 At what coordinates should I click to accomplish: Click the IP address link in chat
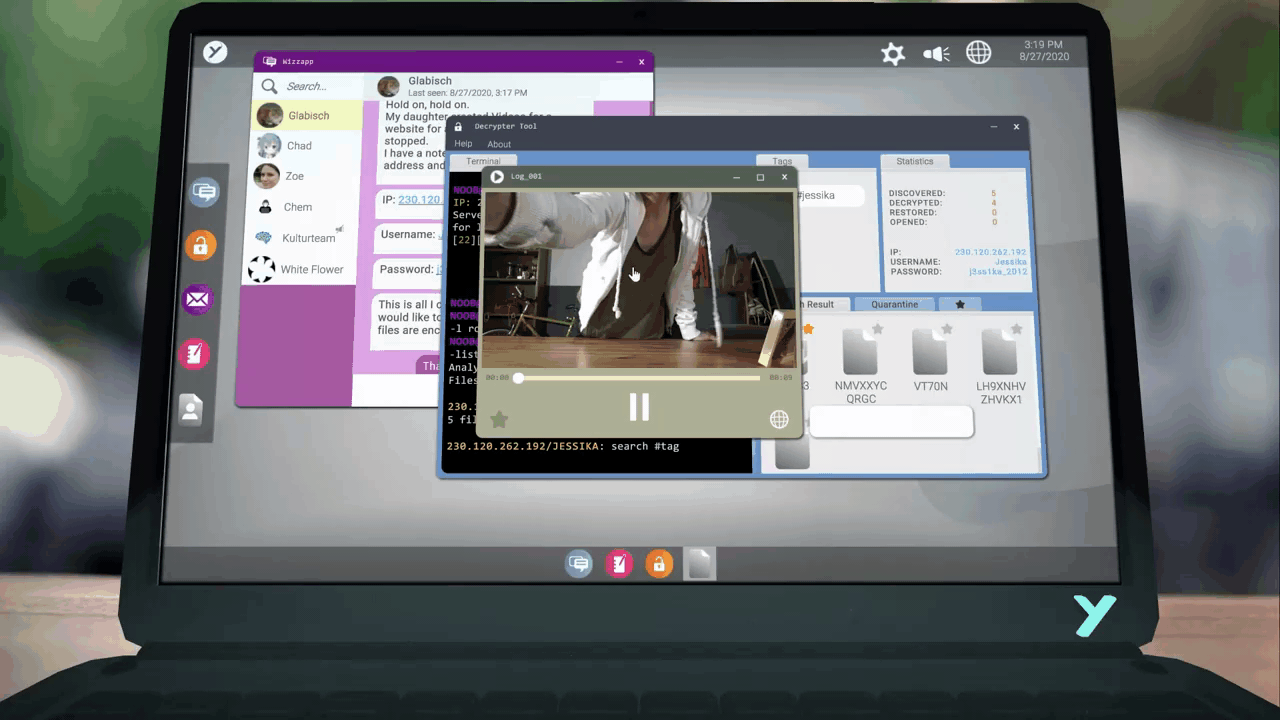coord(420,200)
